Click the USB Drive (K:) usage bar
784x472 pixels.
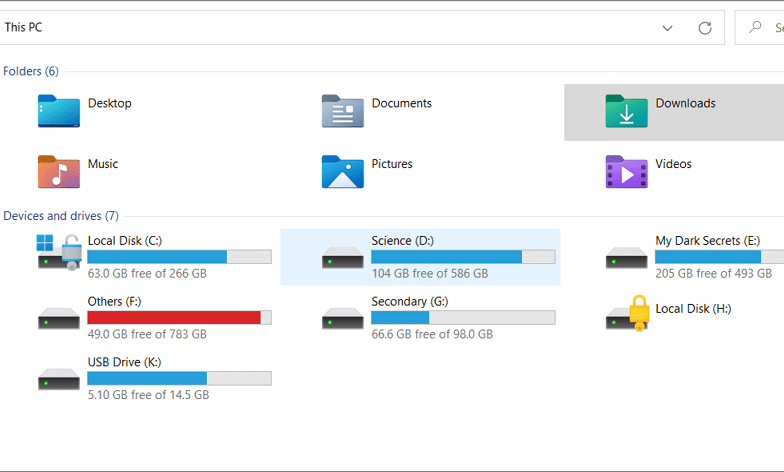point(180,378)
